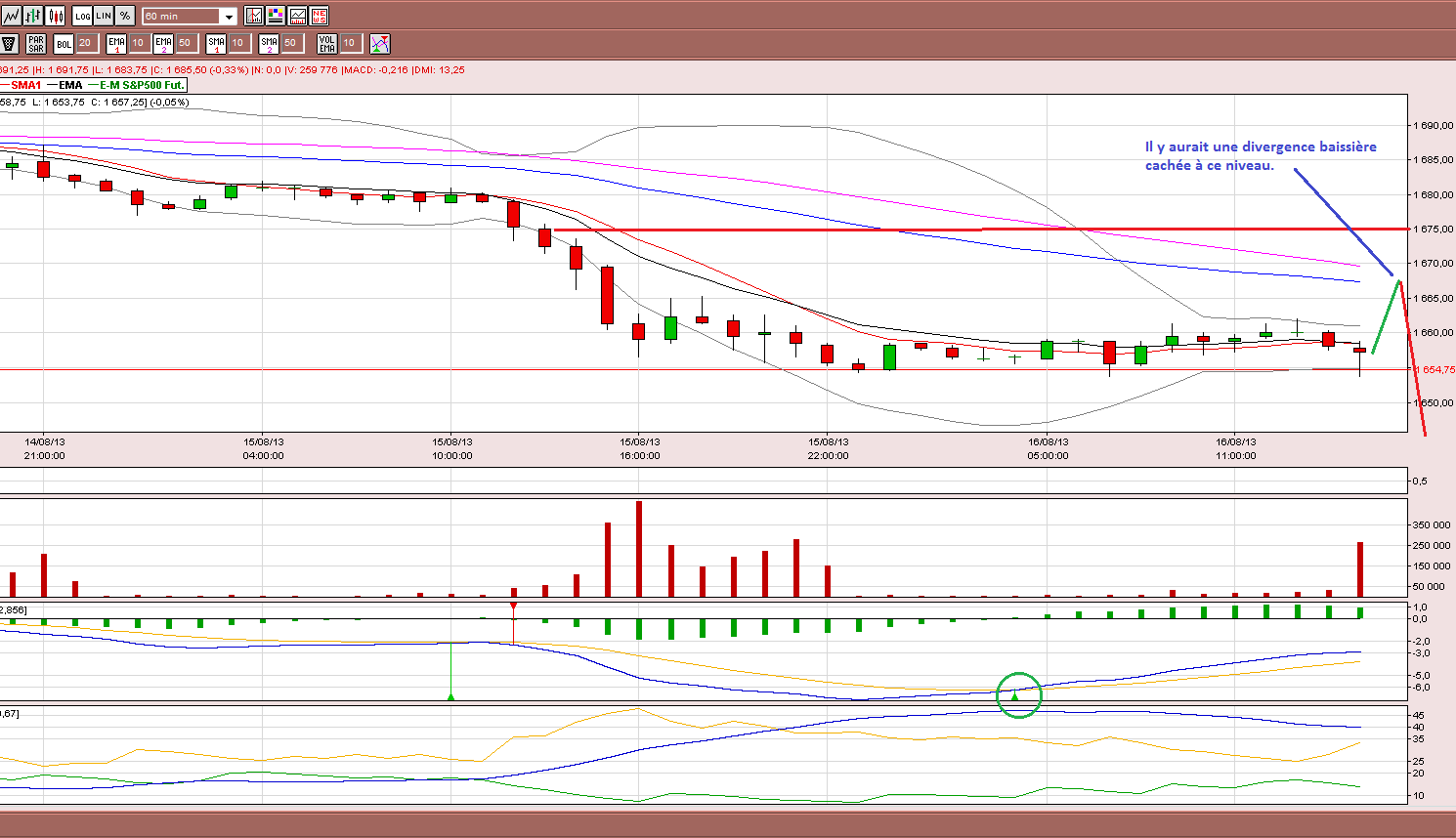Click the red down-arrow sell signal marker
1456x838 pixels.
[x=514, y=608]
